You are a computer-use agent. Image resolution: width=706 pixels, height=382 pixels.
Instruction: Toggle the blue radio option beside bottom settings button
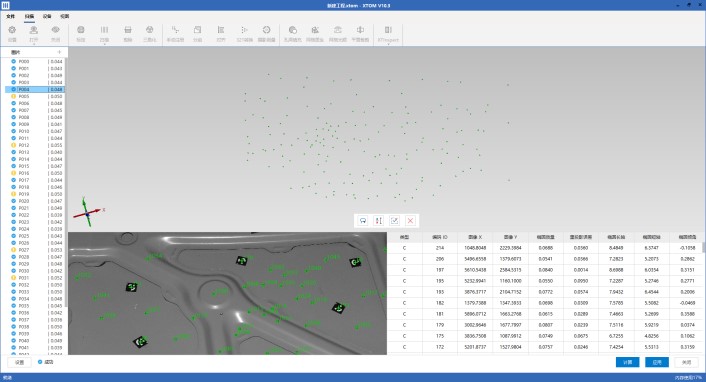pyautogui.click(x=40, y=362)
